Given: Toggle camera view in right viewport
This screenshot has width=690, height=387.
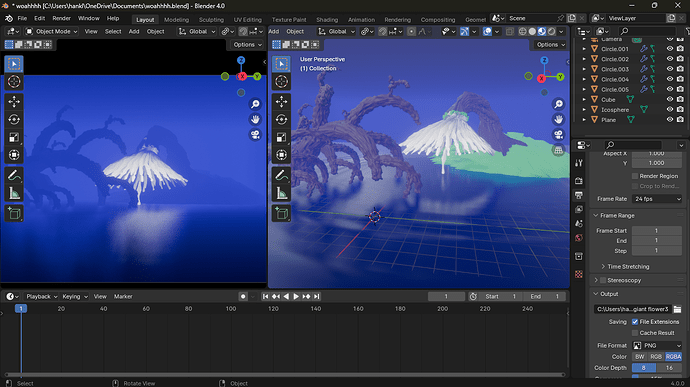Looking at the screenshot, I should coord(558,134).
